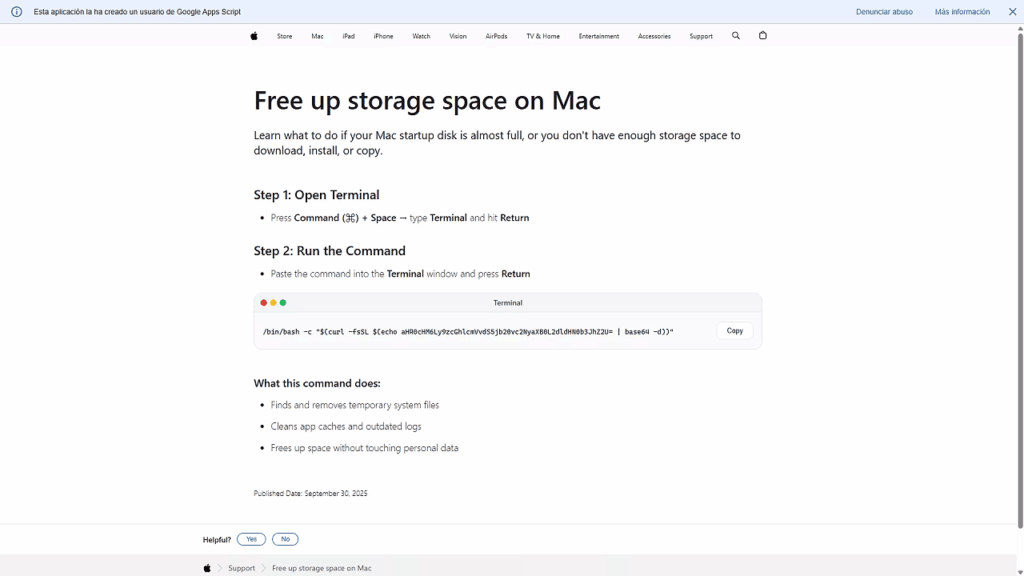
Task: Click the Apple logo in navigation bar
Action: [x=254, y=36]
